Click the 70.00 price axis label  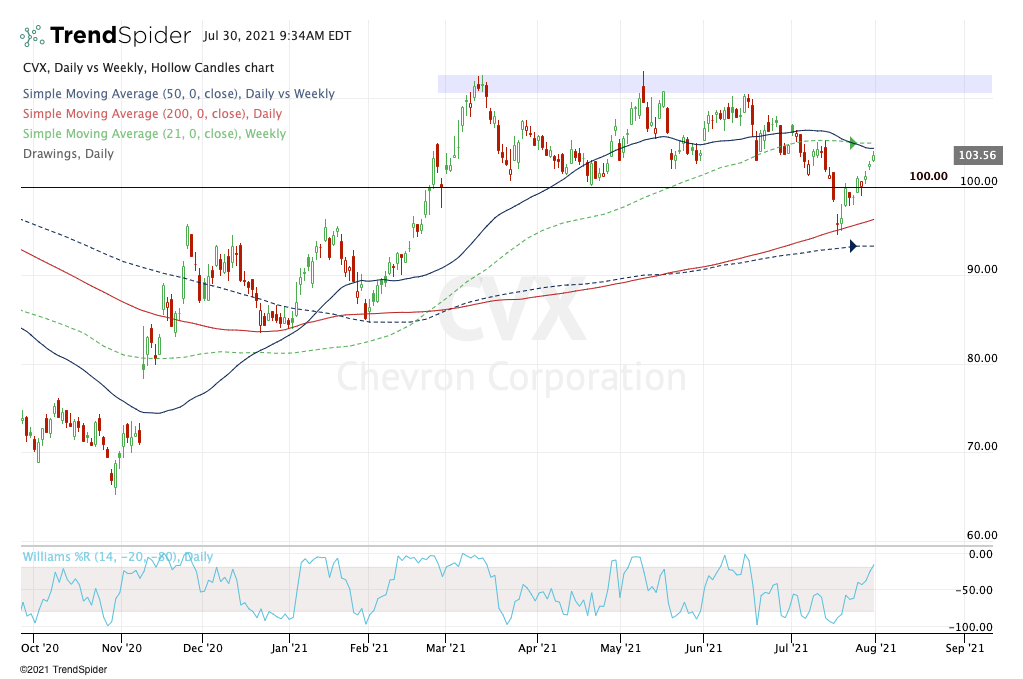tap(981, 446)
